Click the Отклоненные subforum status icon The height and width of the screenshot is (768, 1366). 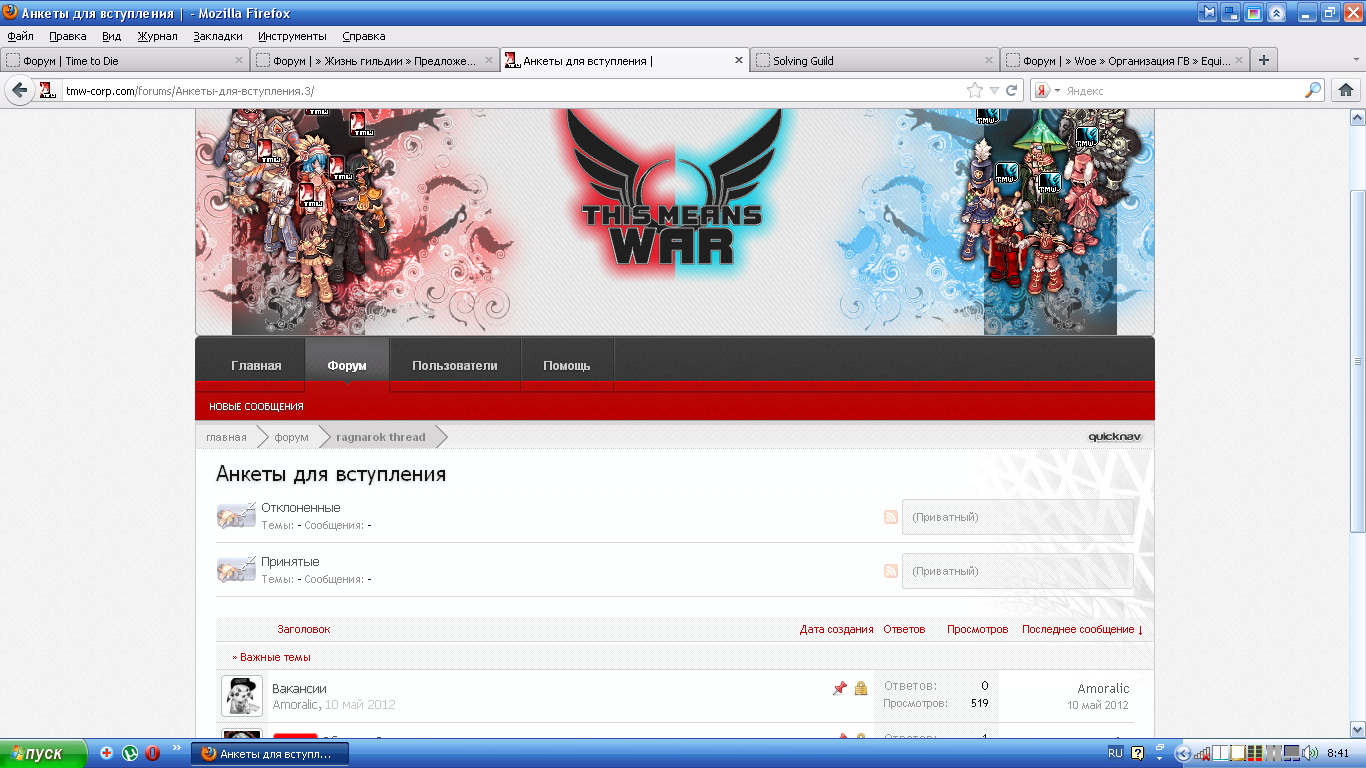(236, 516)
